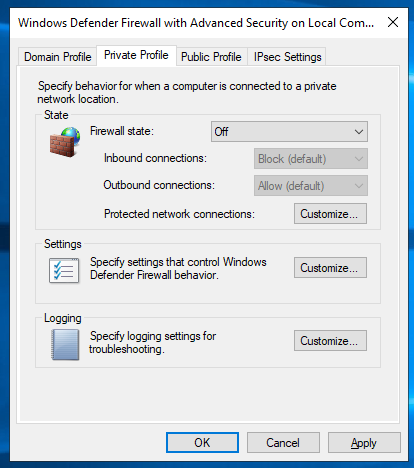Image resolution: width=414 pixels, height=468 pixels.
Task: Open the Public Profile tab
Action: click(x=211, y=57)
